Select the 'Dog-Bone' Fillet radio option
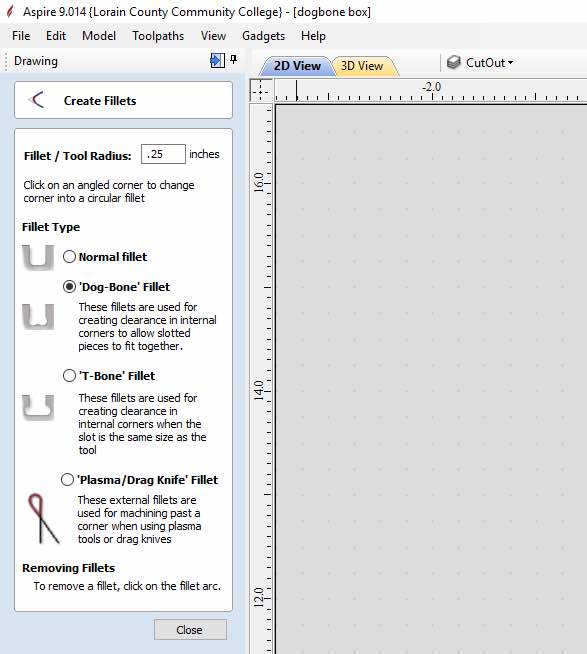Image resolution: width=587 pixels, height=654 pixels. coord(69,287)
